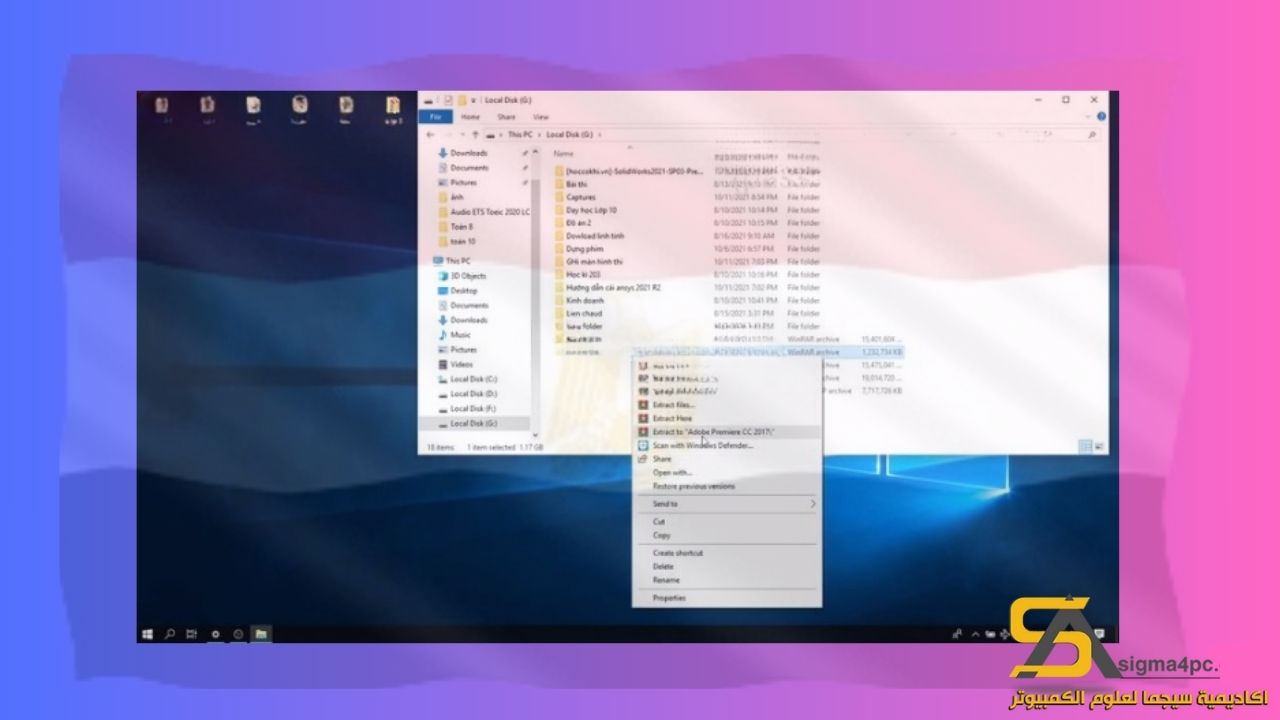
Task: Open Audio ETS Toeic 2020 LC quick access folder
Action: tap(484, 212)
